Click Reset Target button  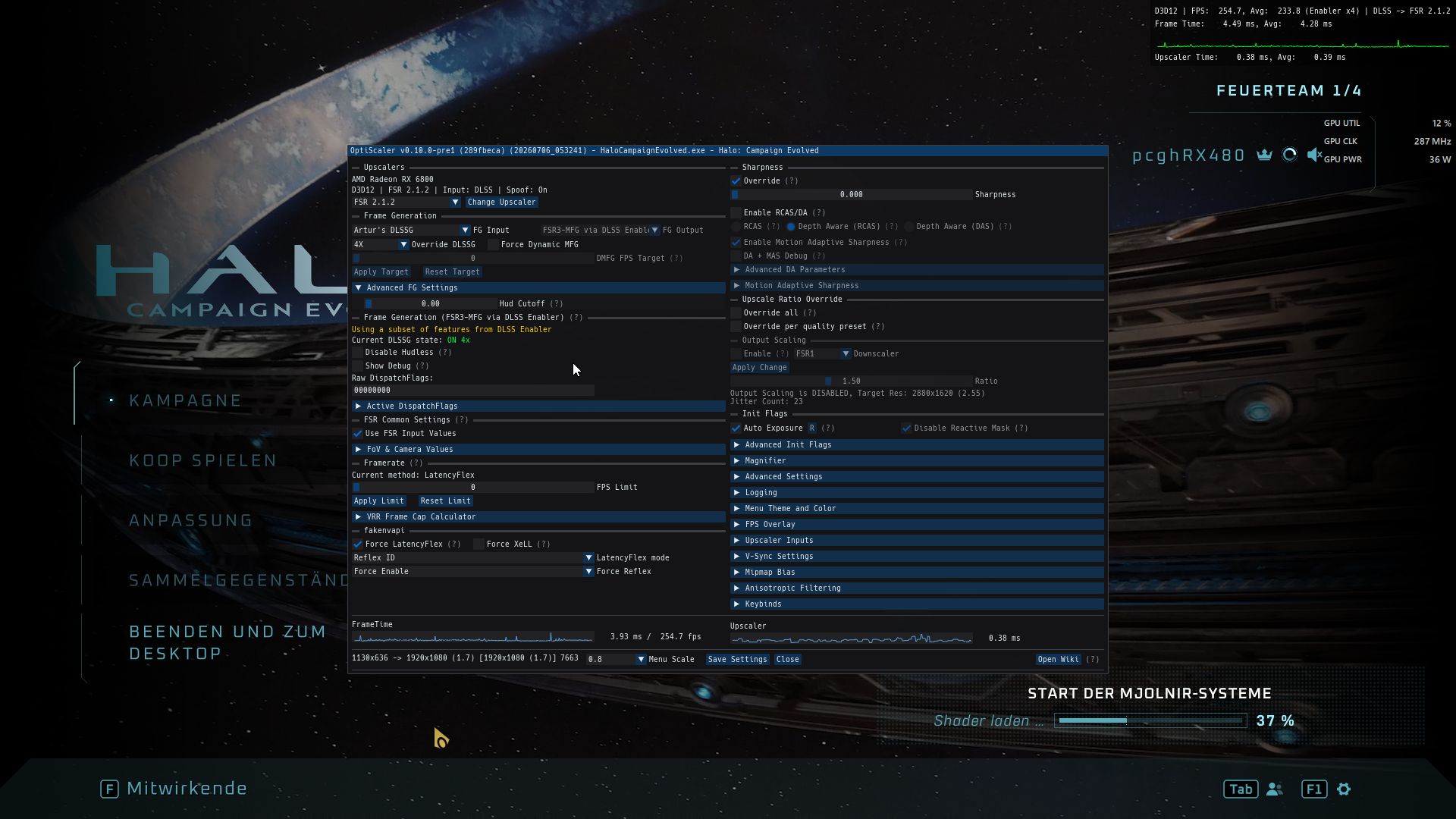(452, 272)
